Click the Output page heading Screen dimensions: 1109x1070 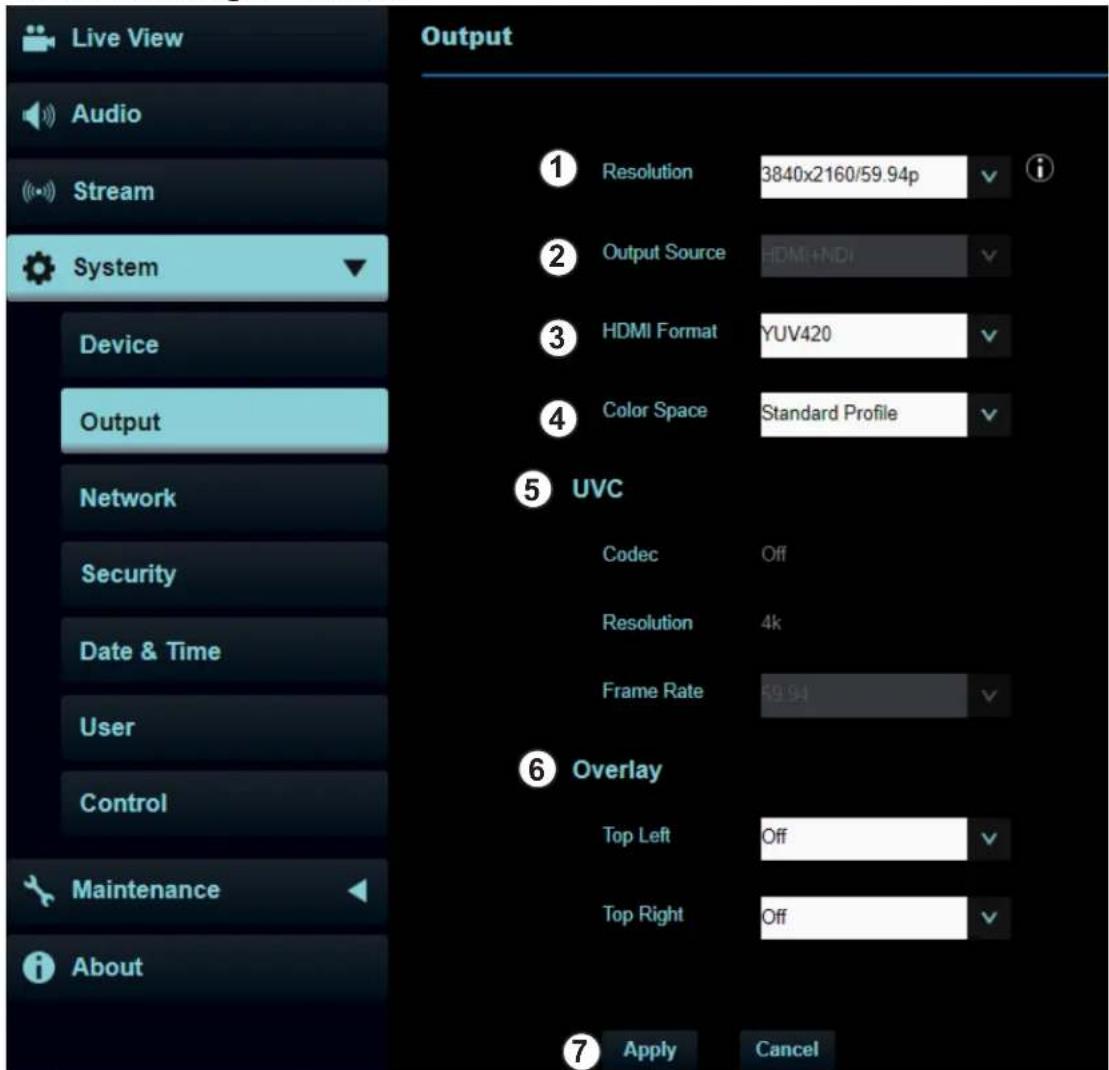tap(466, 37)
